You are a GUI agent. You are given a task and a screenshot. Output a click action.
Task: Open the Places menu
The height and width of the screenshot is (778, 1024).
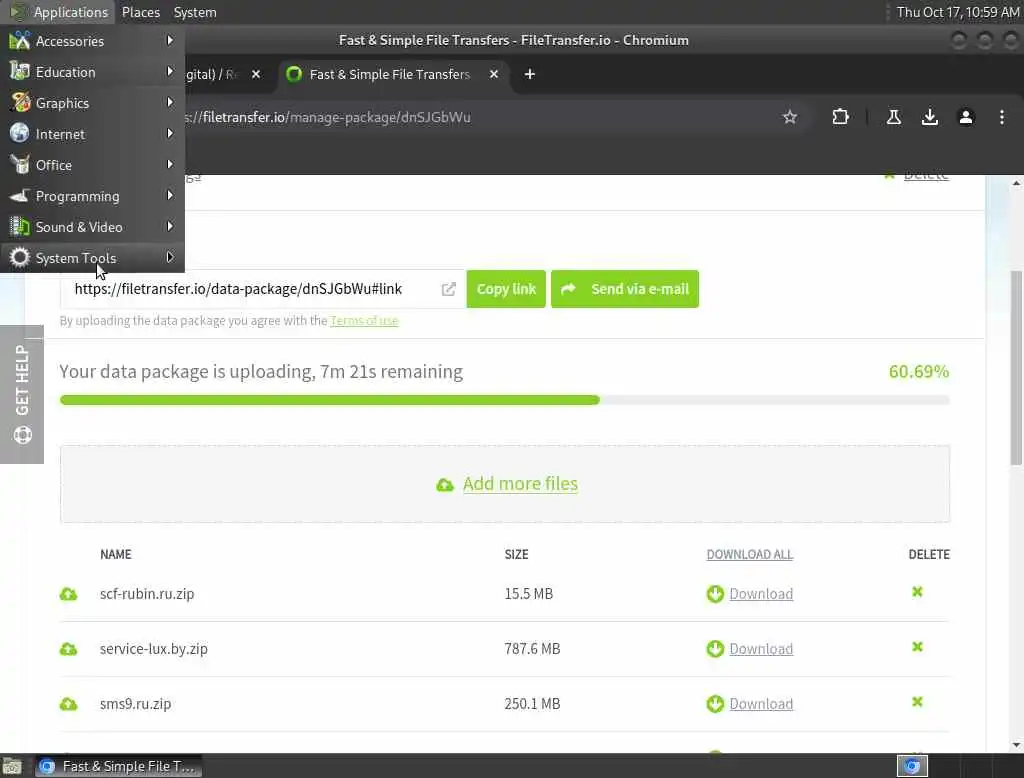pyautogui.click(x=140, y=12)
